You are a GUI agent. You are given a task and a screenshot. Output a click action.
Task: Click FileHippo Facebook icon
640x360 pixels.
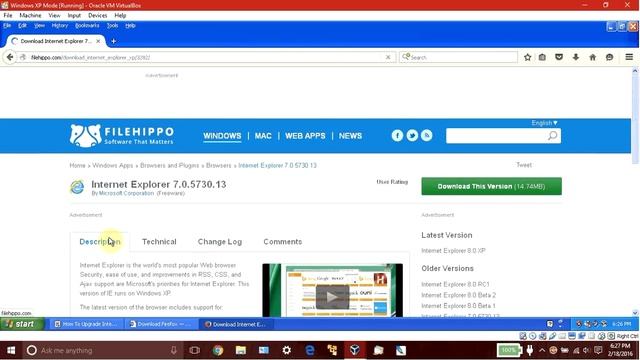click(x=397, y=136)
